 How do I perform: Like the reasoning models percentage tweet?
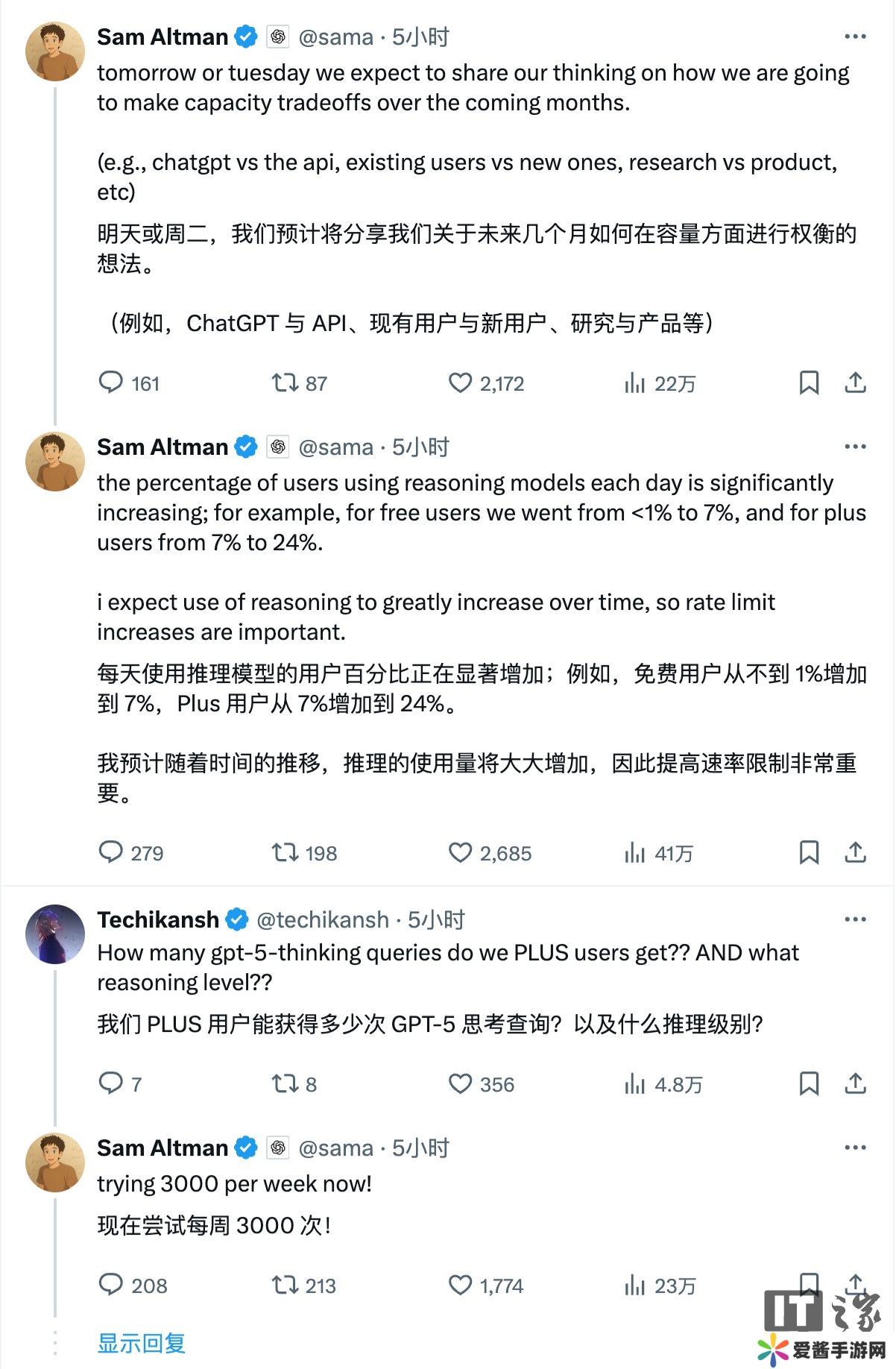460,852
